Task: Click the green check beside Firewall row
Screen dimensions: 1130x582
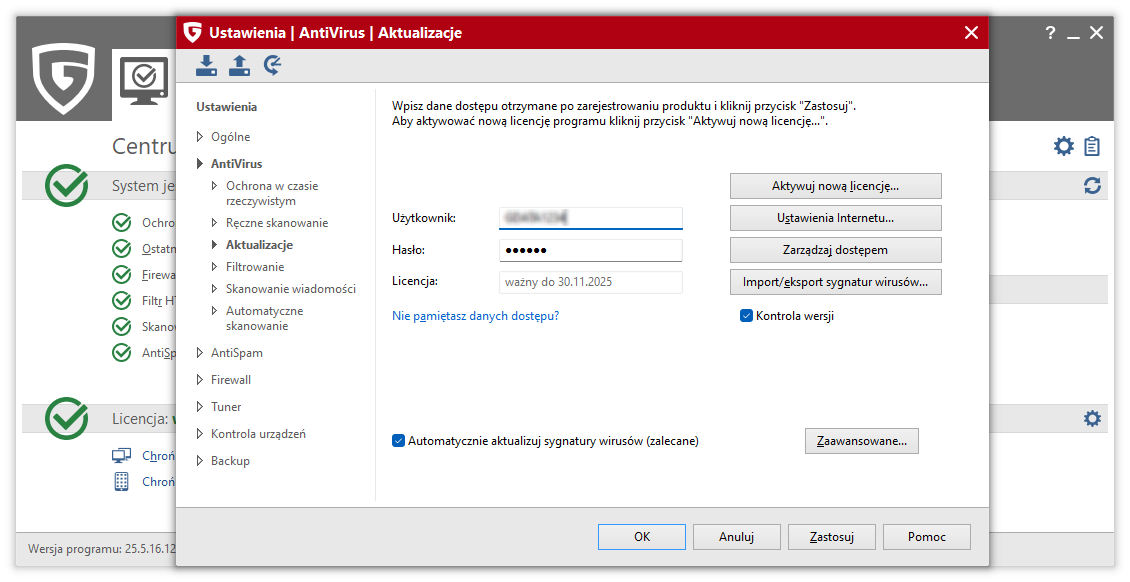Action: tap(122, 274)
